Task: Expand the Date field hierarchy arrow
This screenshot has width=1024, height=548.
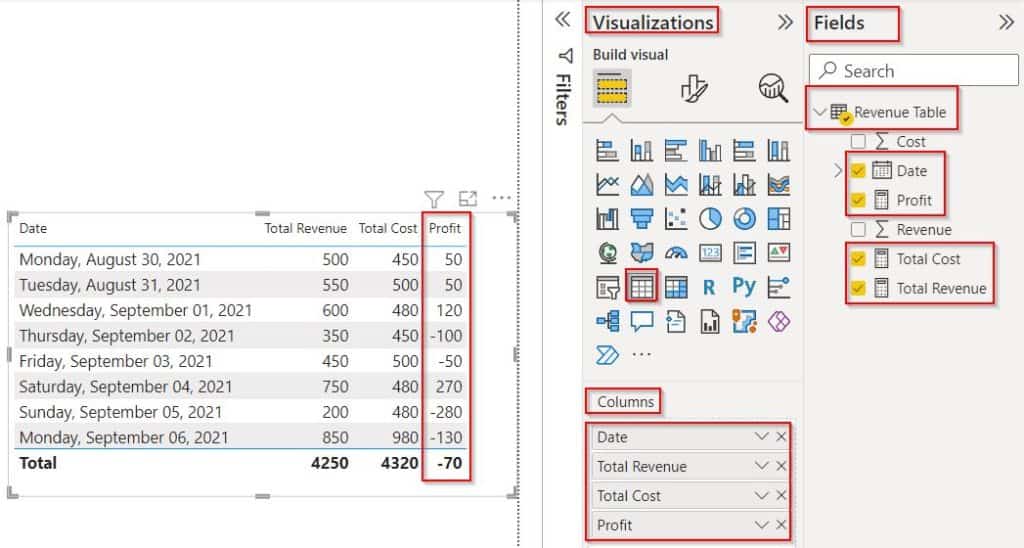Action: [839, 171]
